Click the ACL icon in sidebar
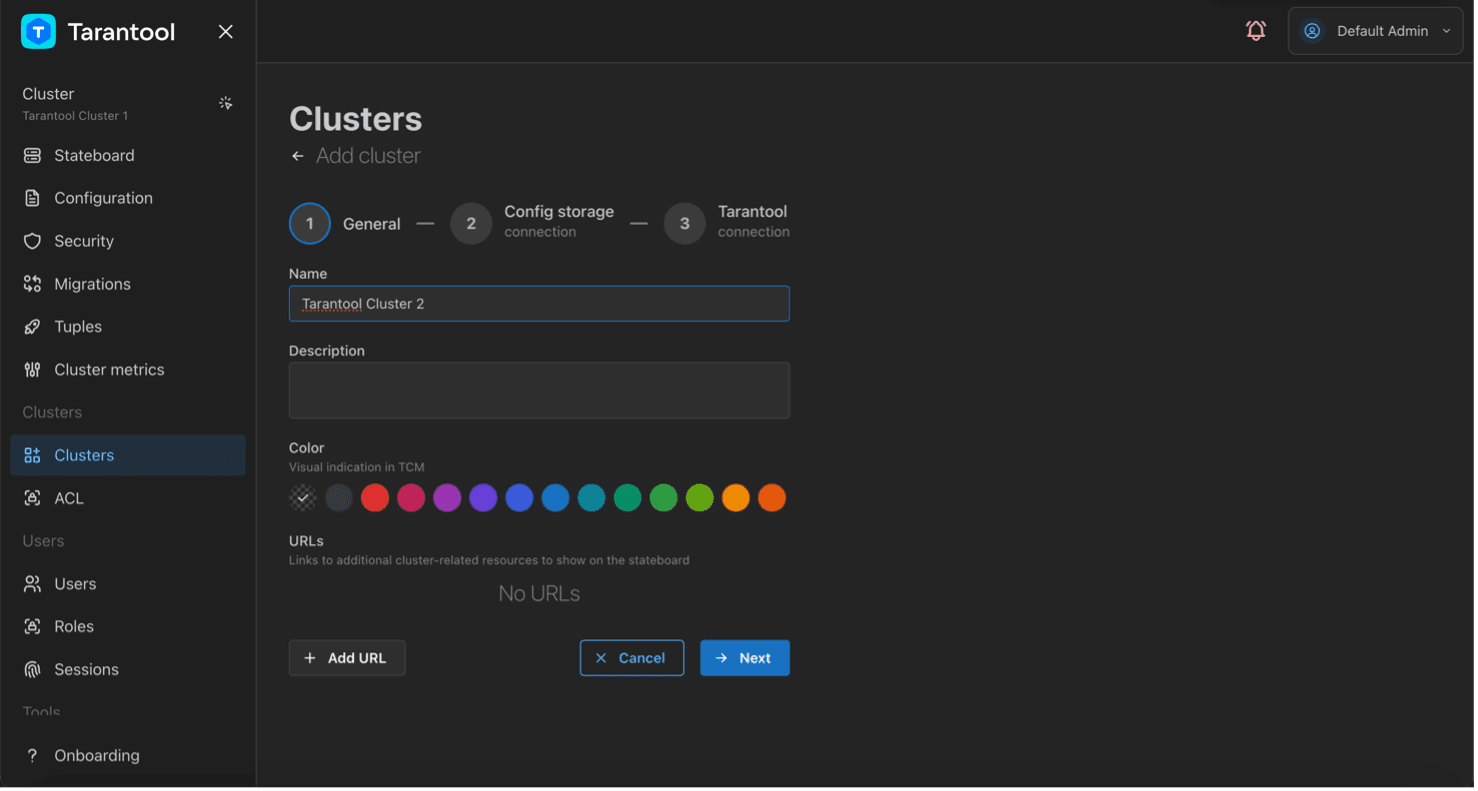Image resolution: width=1478 pixels, height=791 pixels. click(x=32, y=499)
